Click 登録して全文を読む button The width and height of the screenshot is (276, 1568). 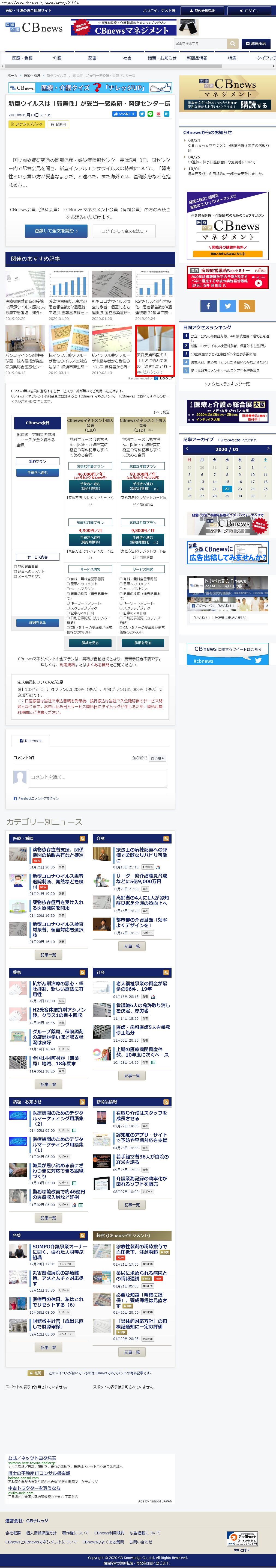coord(56,231)
